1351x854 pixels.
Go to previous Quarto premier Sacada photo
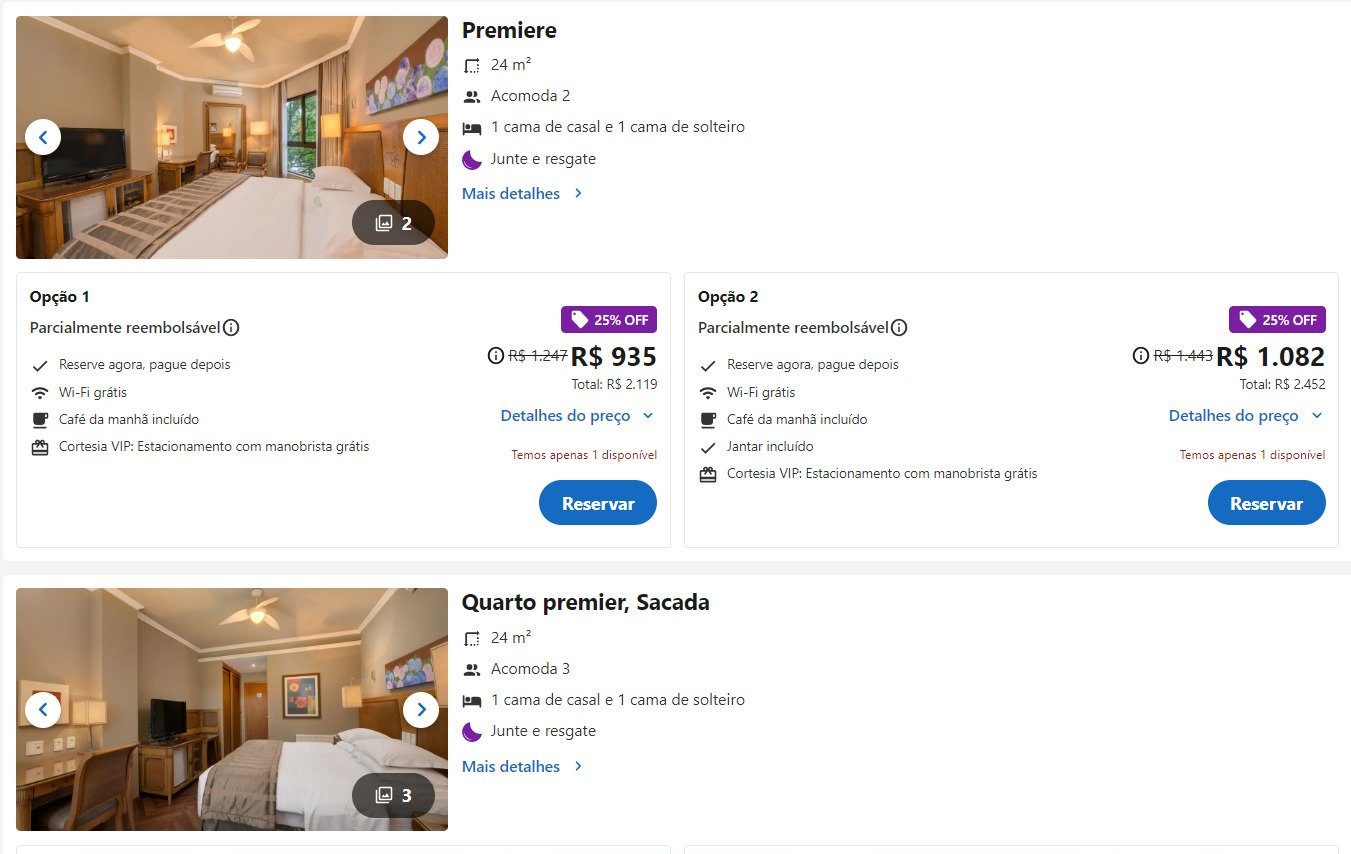point(43,710)
